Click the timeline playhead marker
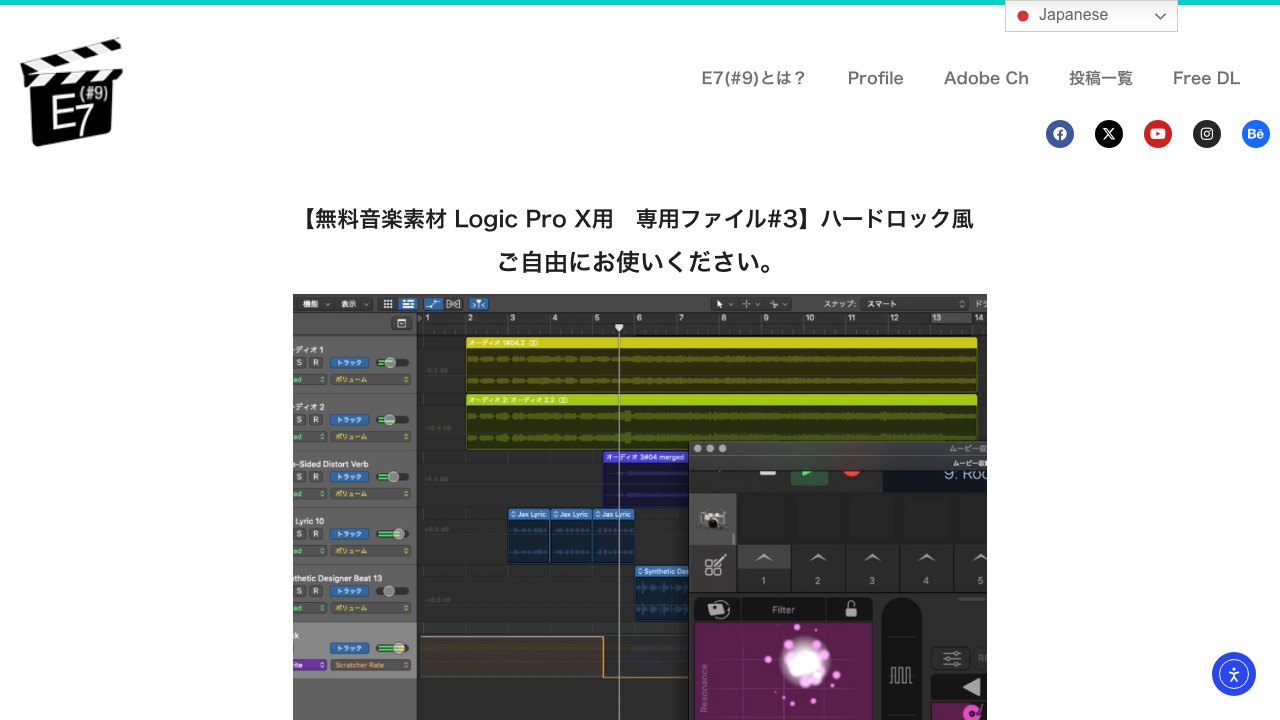The width and height of the screenshot is (1280, 720). (x=619, y=328)
